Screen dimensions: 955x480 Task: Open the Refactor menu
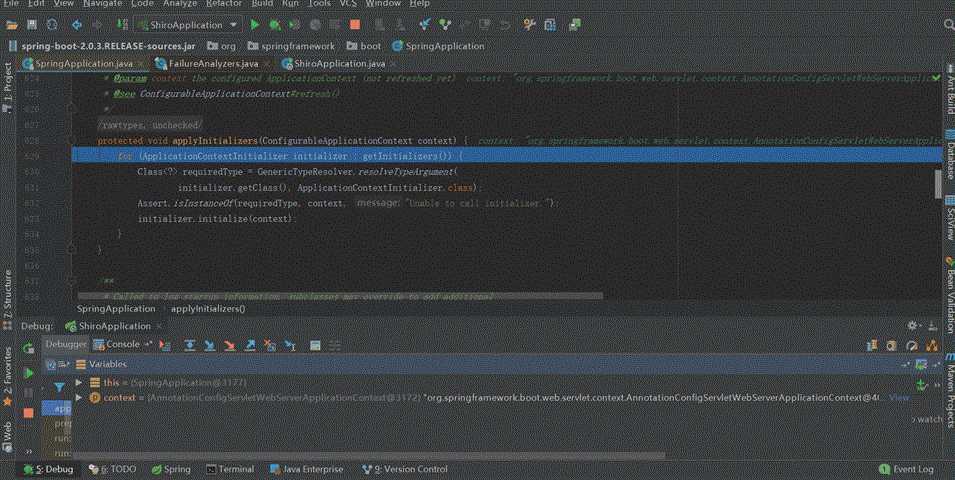224,3
